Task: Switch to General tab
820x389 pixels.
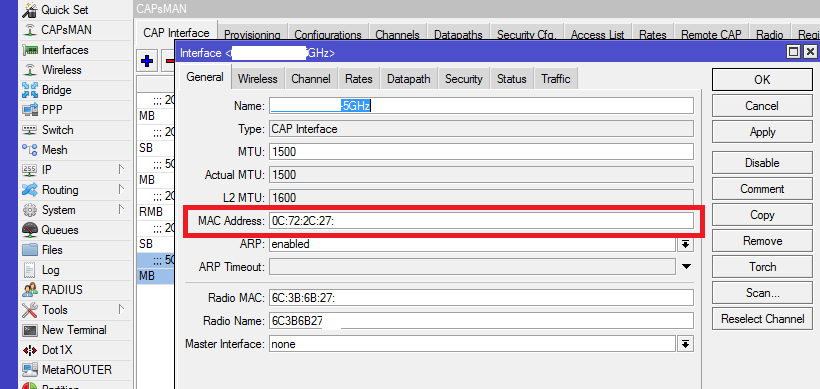Action: tap(205, 77)
